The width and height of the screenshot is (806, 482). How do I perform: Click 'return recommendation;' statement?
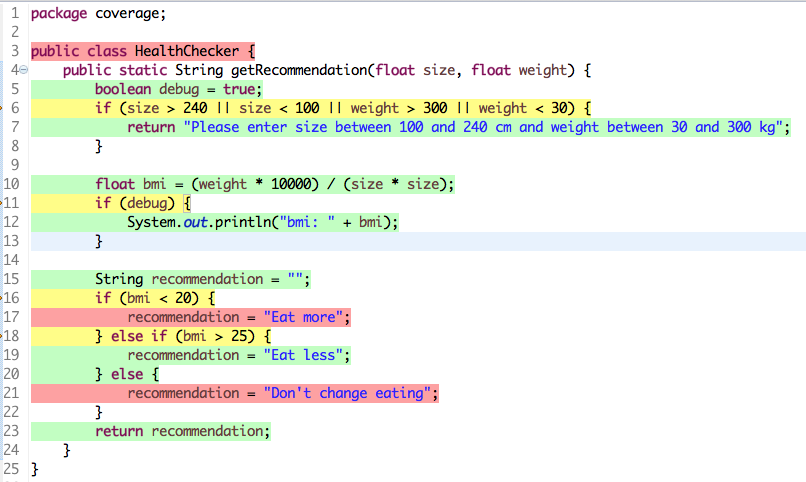click(182, 432)
